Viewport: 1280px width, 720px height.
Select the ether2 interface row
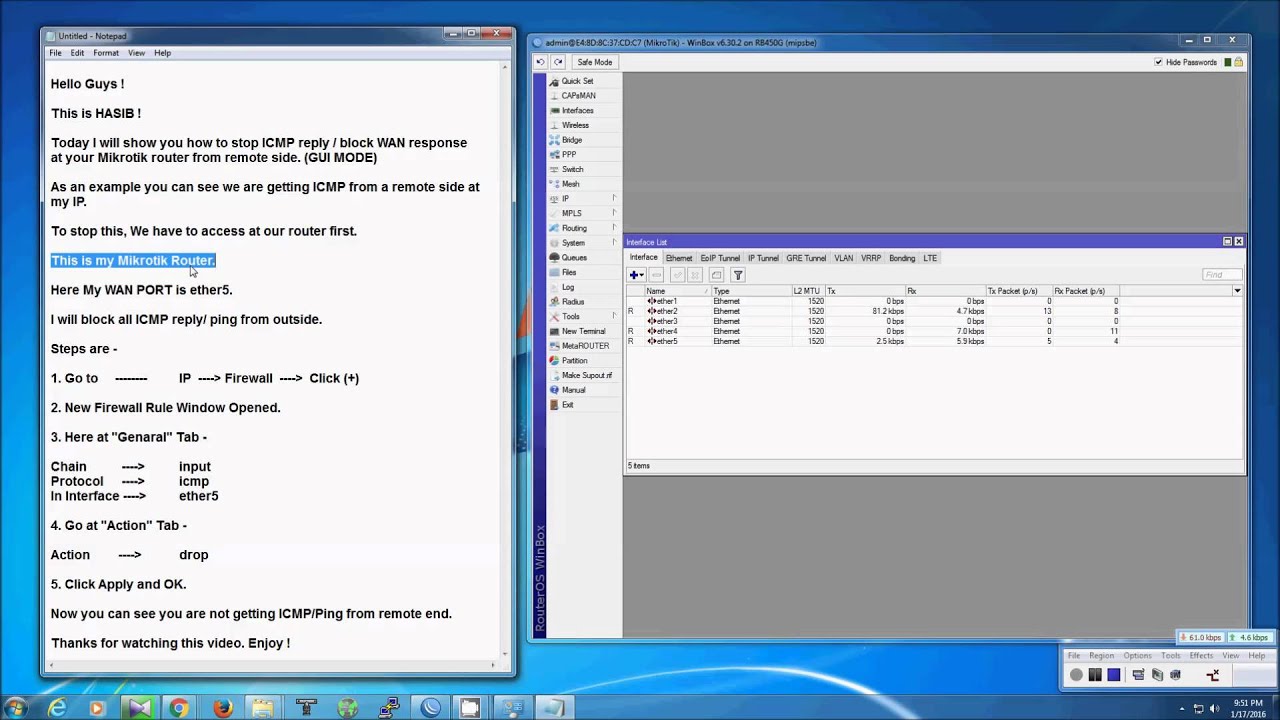coord(934,311)
